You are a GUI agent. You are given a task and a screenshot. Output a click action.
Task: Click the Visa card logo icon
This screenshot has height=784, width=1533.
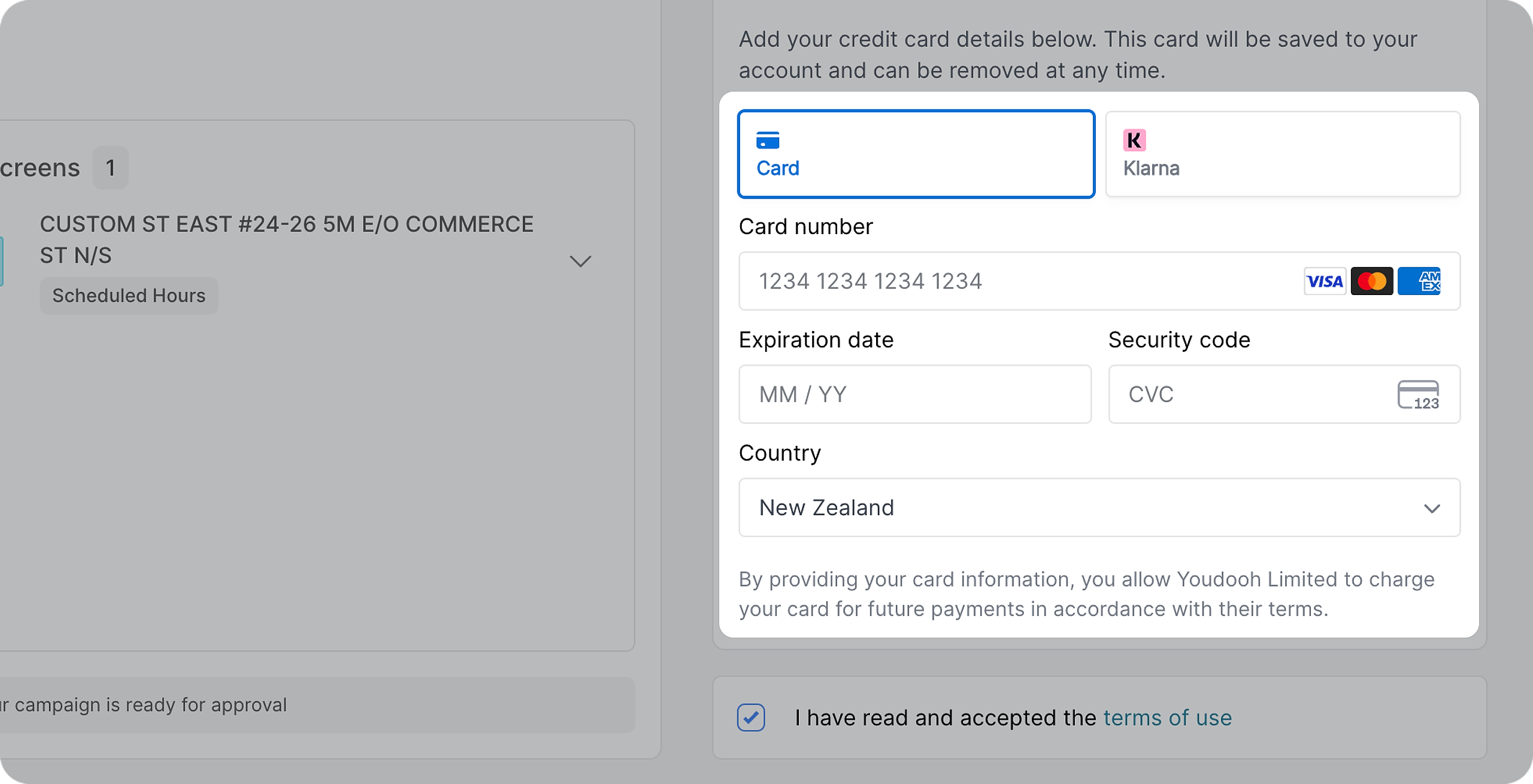[x=1324, y=281]
